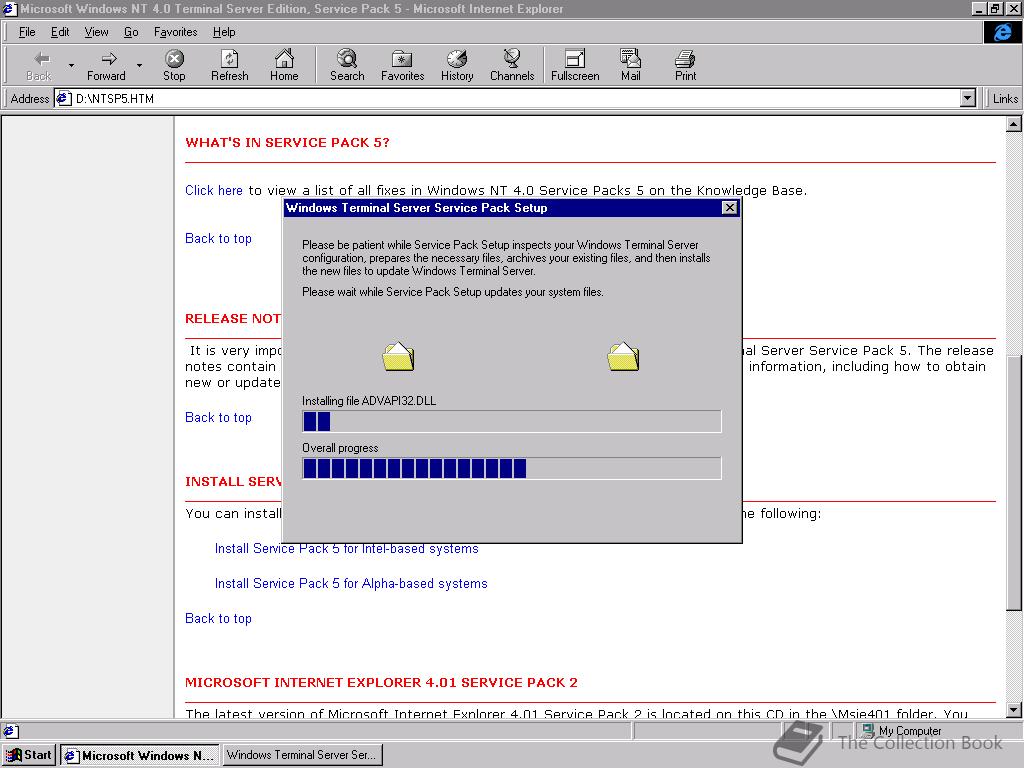Click Install Service Pack 5 for Intel-based systems

347,549
